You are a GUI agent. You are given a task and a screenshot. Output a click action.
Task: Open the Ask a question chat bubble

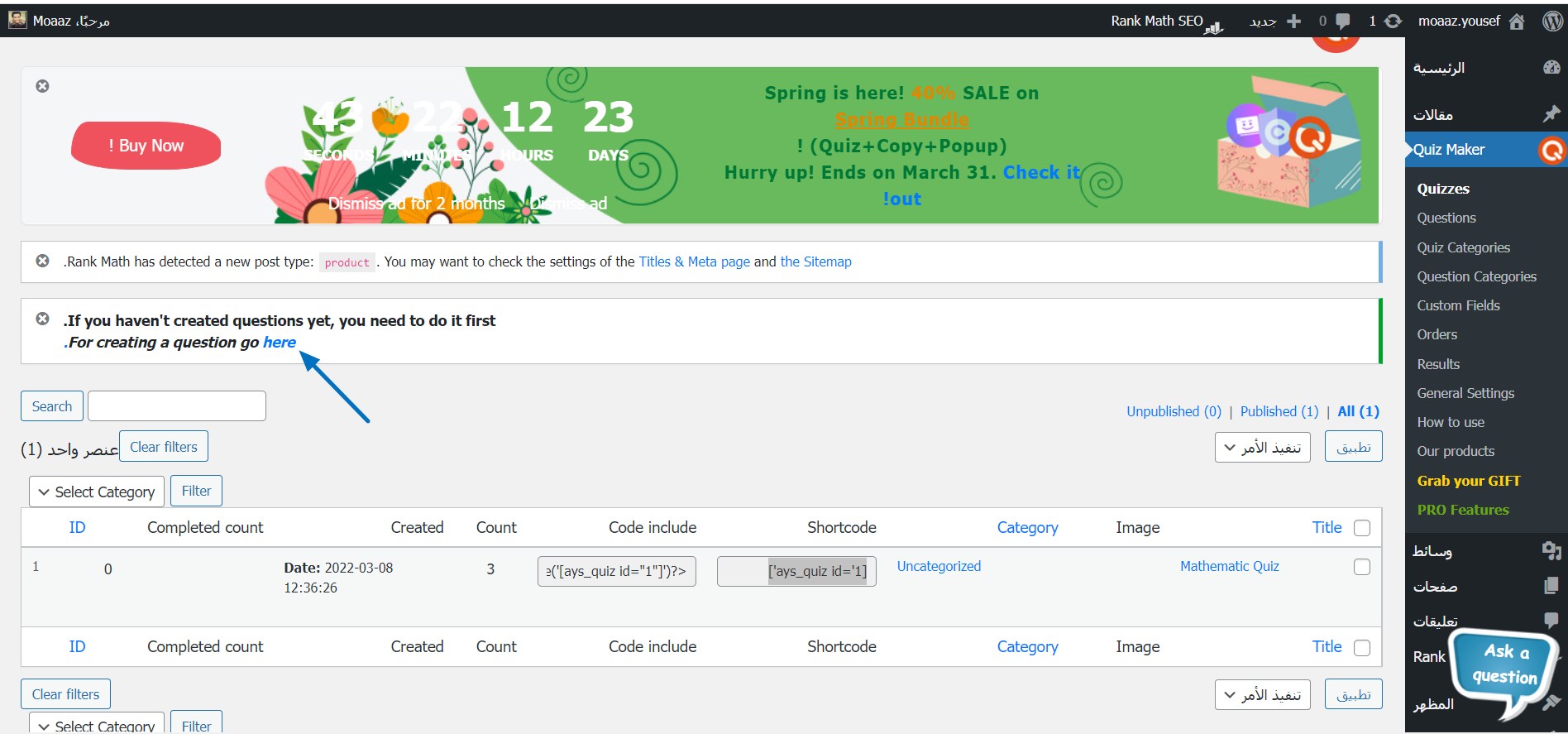coord(1505,672)
